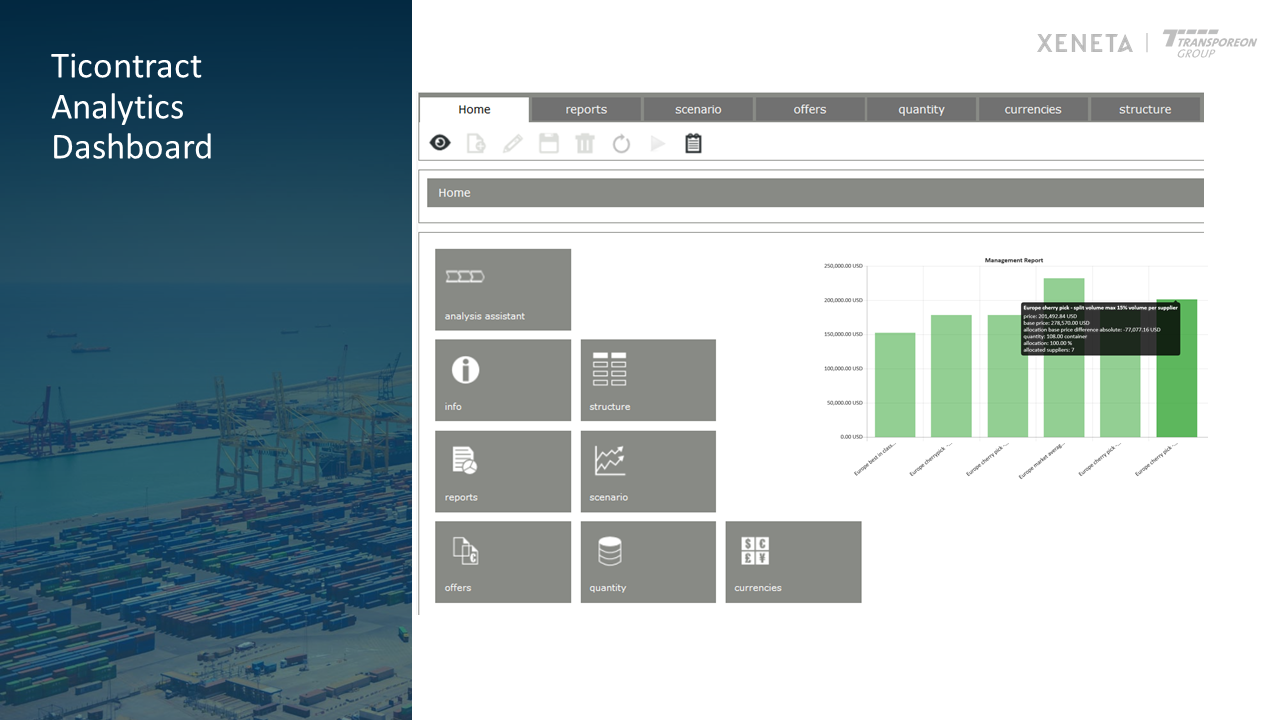Viewport: 1280px width, 720px height.
Task: Switch to the scenario tab
Action: coord(698,109)
